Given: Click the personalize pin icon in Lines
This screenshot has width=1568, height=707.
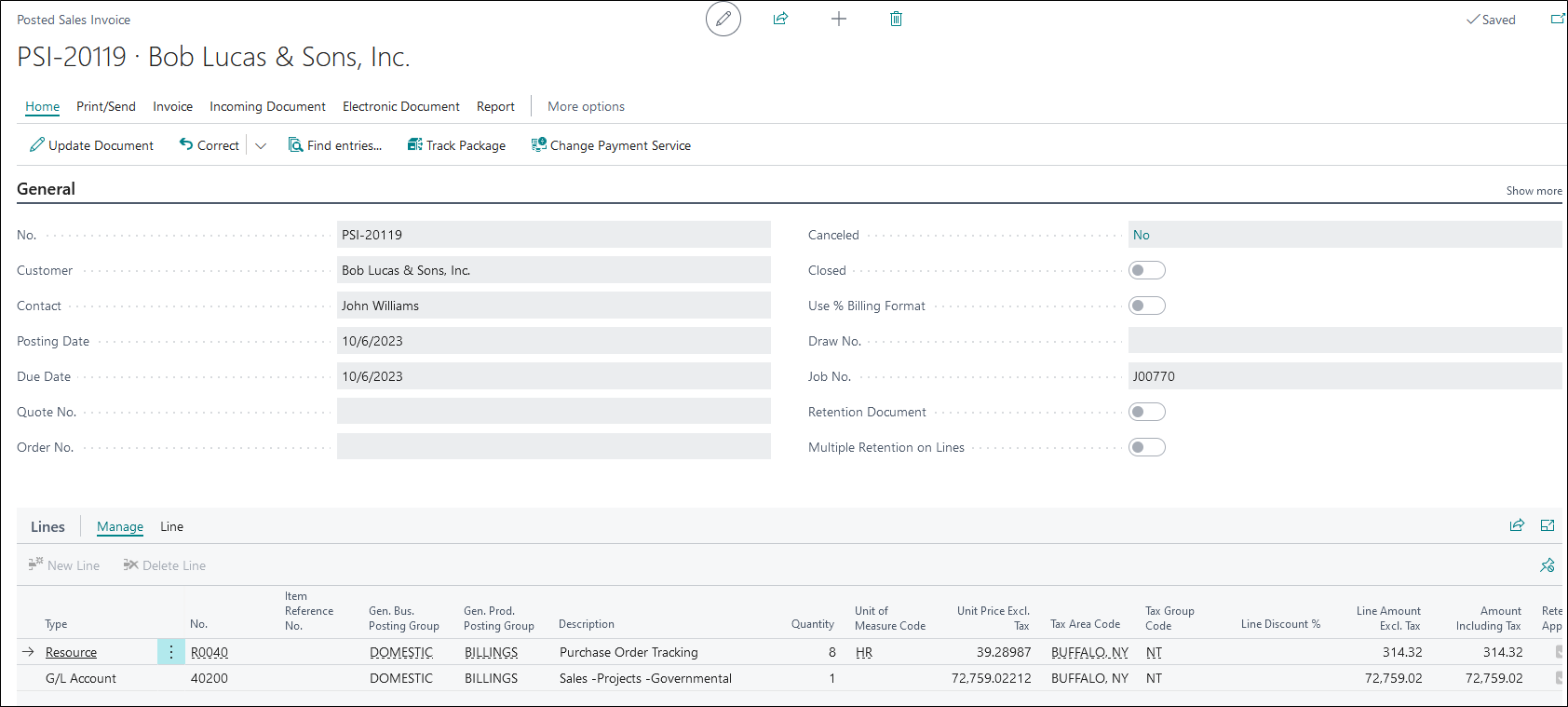Looking at the screenshot, I should (x=1548, y=565).
